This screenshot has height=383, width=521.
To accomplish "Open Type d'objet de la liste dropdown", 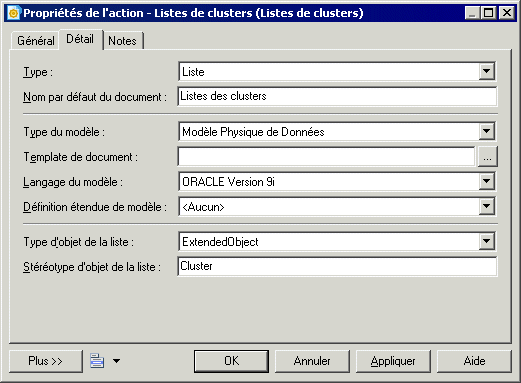I will point(487,241).
